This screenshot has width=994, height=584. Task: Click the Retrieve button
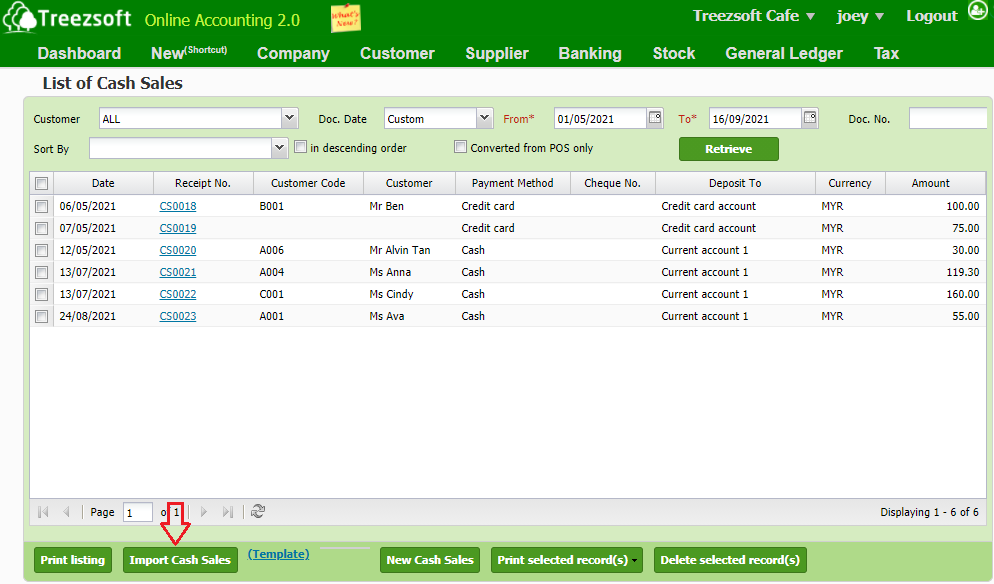click(728, 148)
